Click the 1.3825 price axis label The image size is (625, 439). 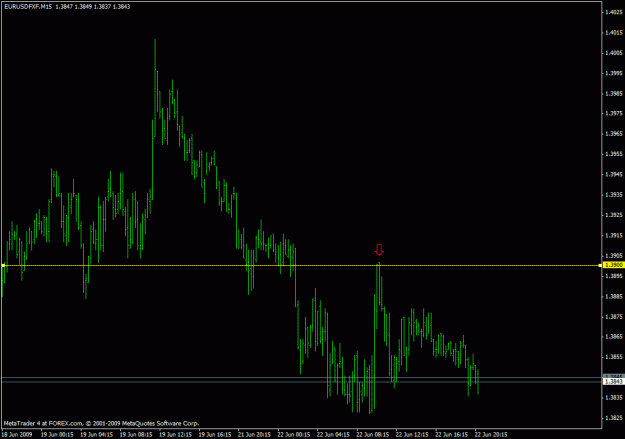(614, 418)
